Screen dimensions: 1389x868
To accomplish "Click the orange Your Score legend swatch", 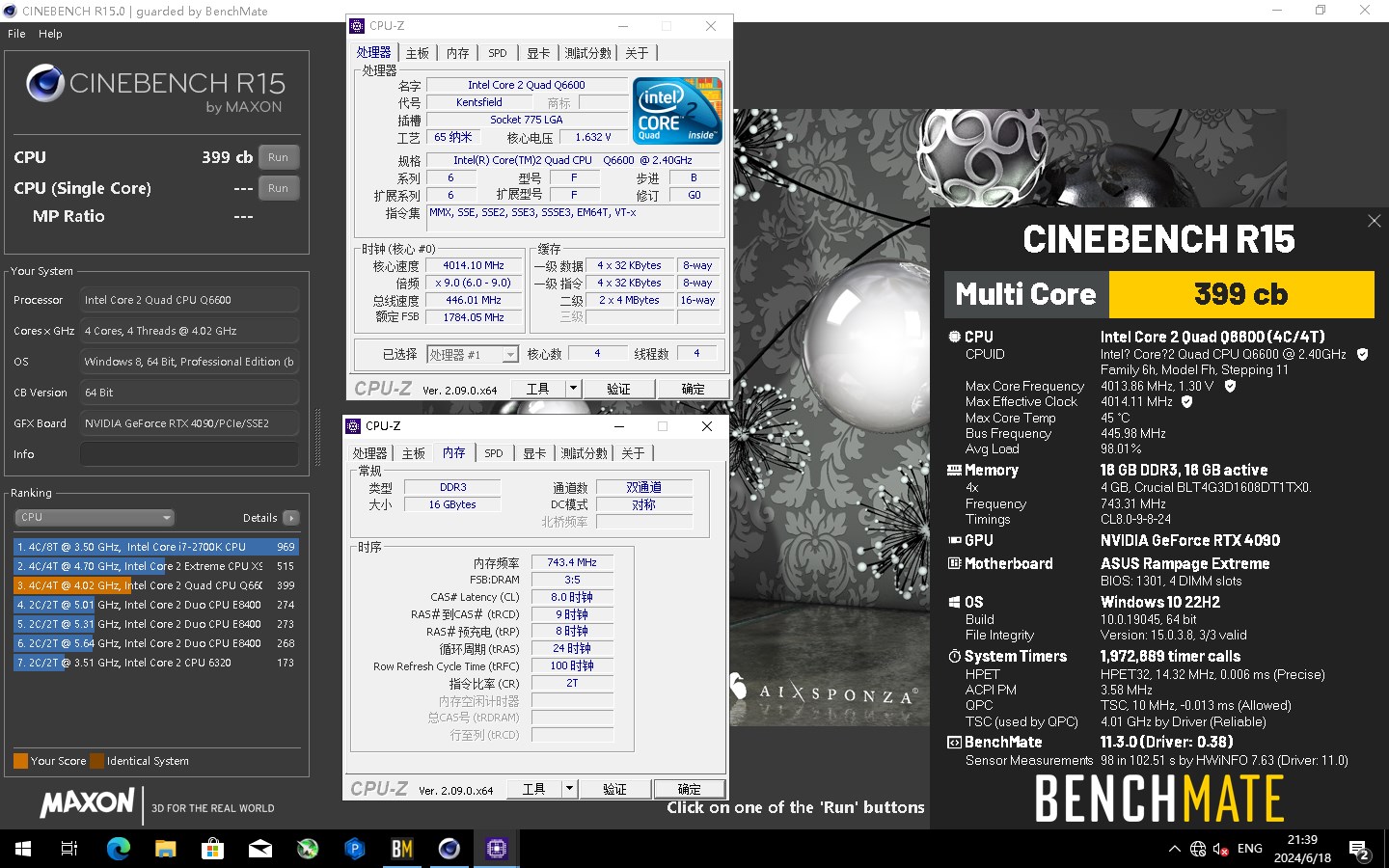I will (20, 761).
